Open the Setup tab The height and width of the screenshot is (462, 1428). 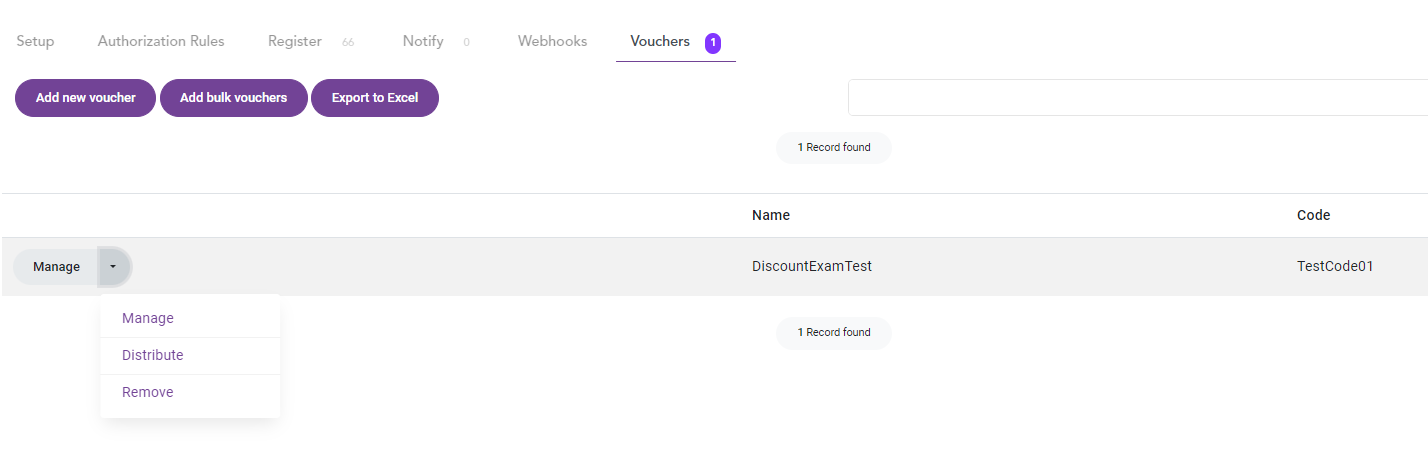(35, 42)
